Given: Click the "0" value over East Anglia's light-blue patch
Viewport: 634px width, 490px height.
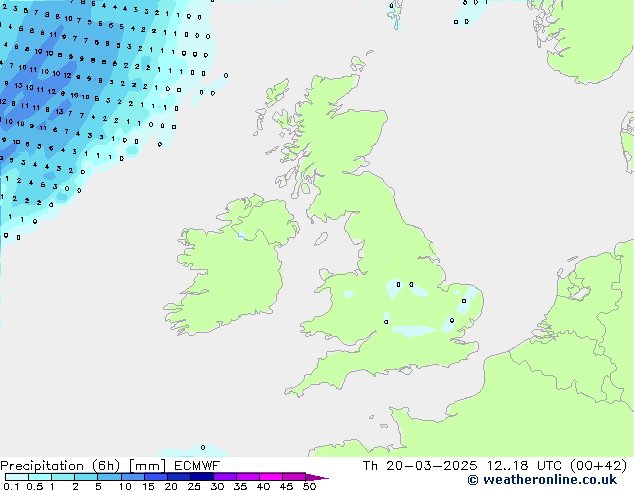Looking at the screenshot, I should tap(464, 301).
